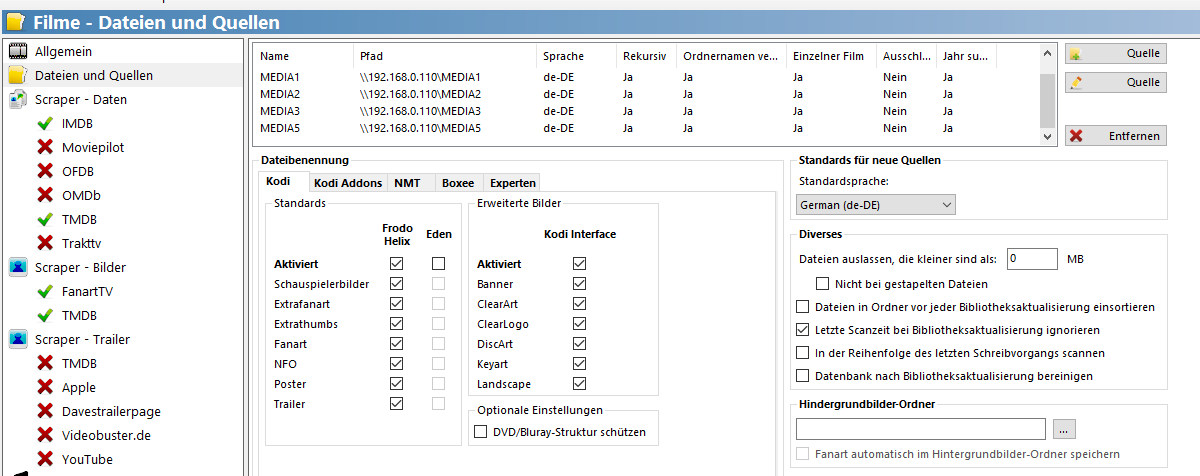Uncheck Letzte Scanzeit bei Bibliotheksaktualisierung ignorieren

802,329
